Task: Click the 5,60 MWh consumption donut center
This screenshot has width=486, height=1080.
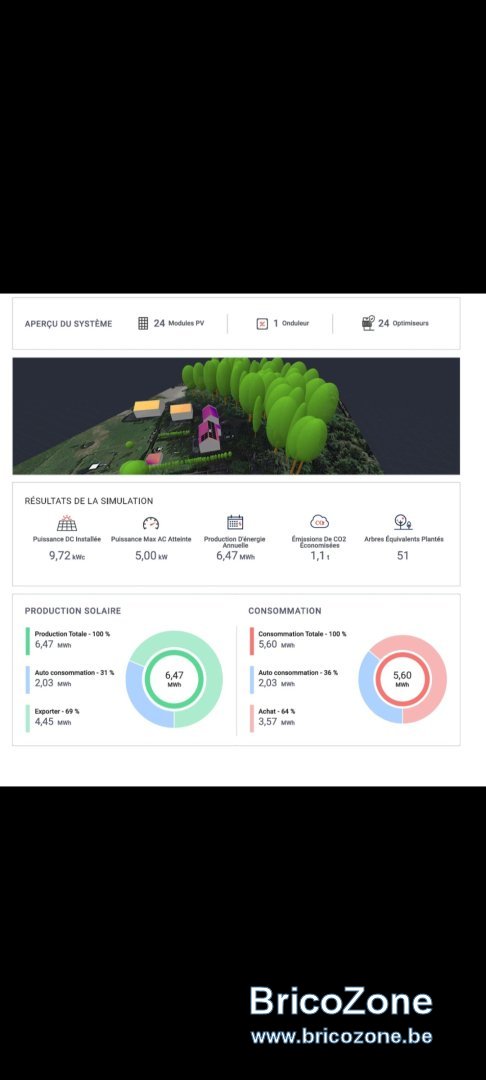Action: tap(402, 679)
